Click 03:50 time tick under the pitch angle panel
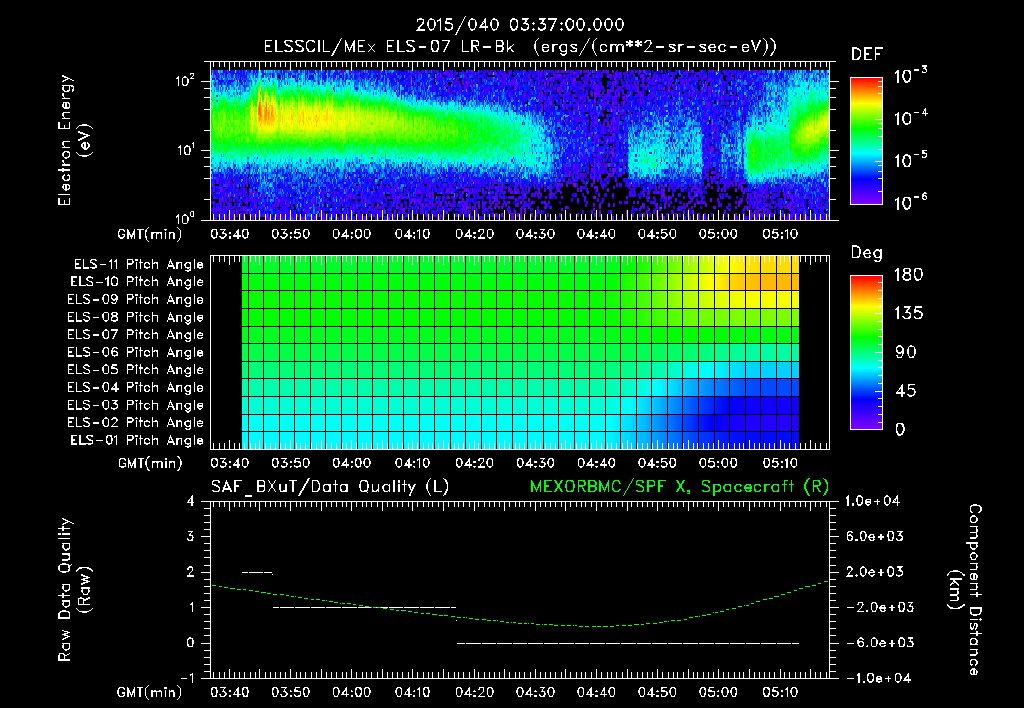The image size is (1024, 708). (291, 463)
